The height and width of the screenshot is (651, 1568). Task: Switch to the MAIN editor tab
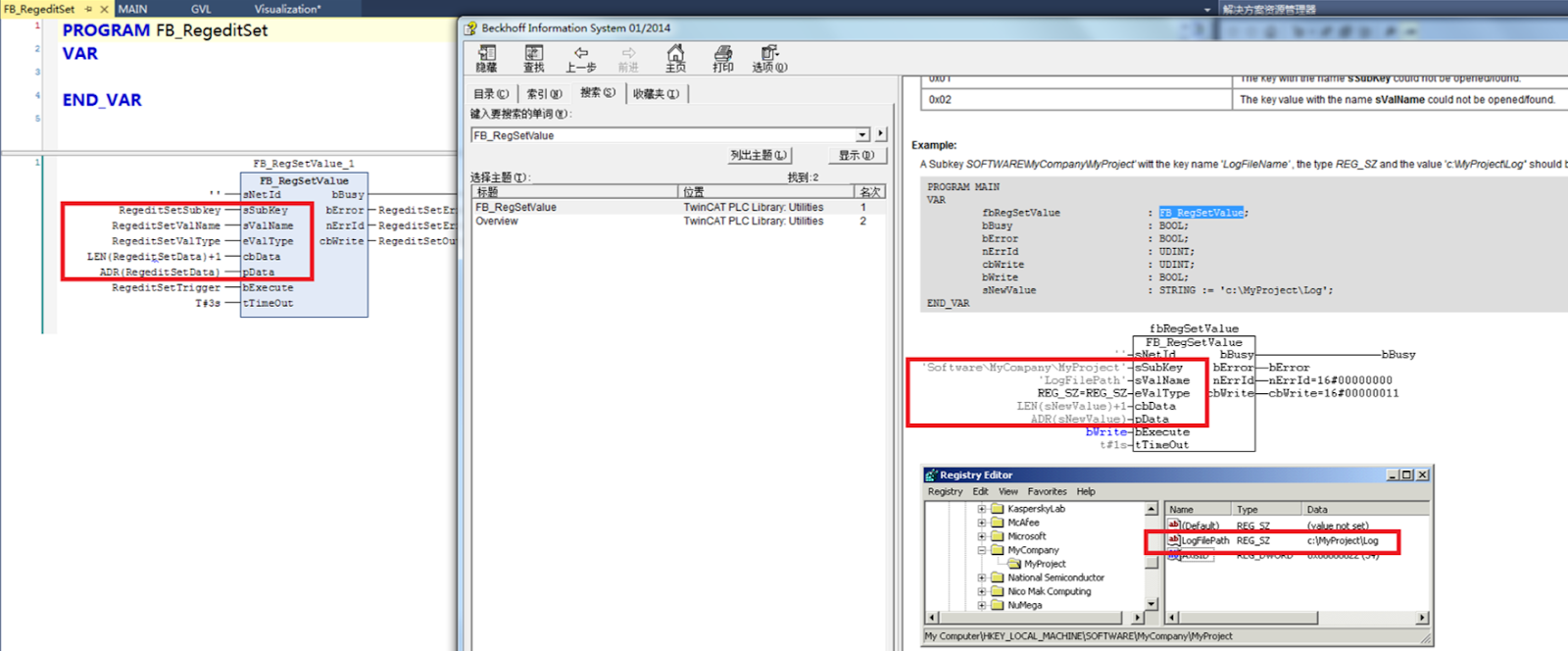pyautogui.click(x=133, y=9)
